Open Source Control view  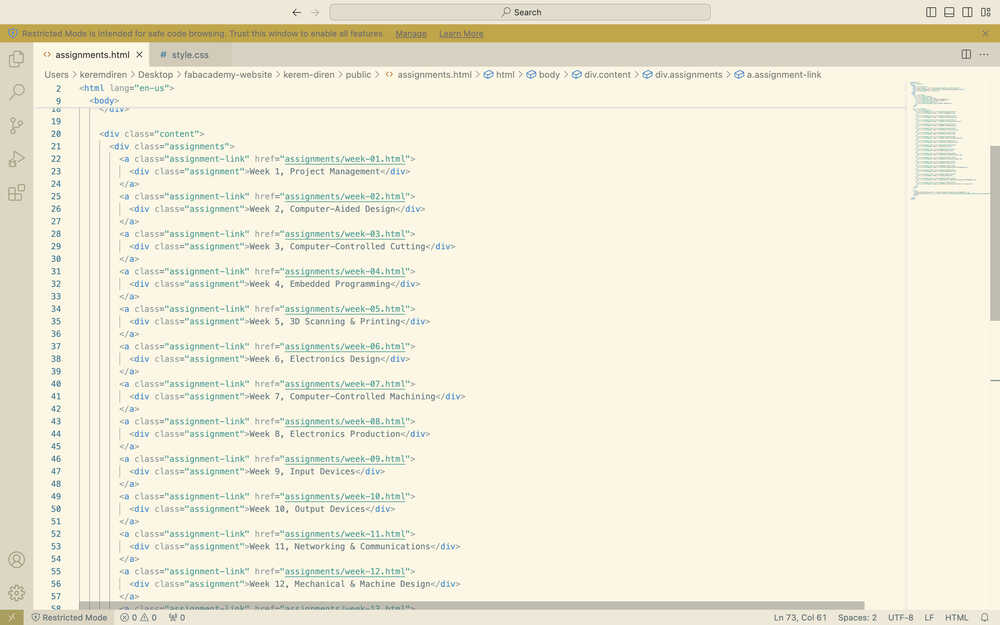click(x=17, y=126)
